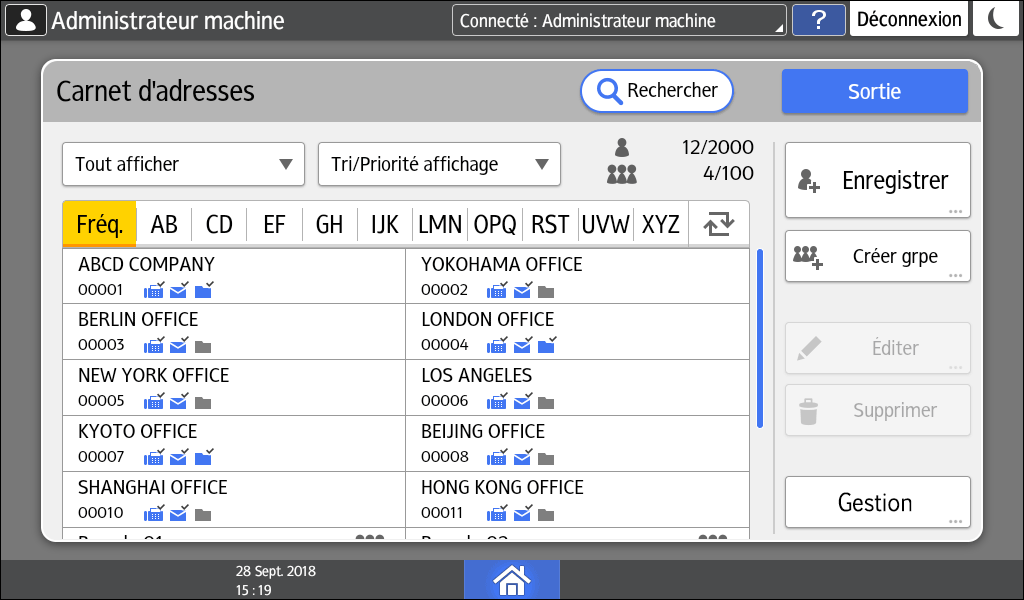This screenshot has width=1024, height=600.
Task: Click folder icon for LONDON OFFICE
Action: coord(546,346)
